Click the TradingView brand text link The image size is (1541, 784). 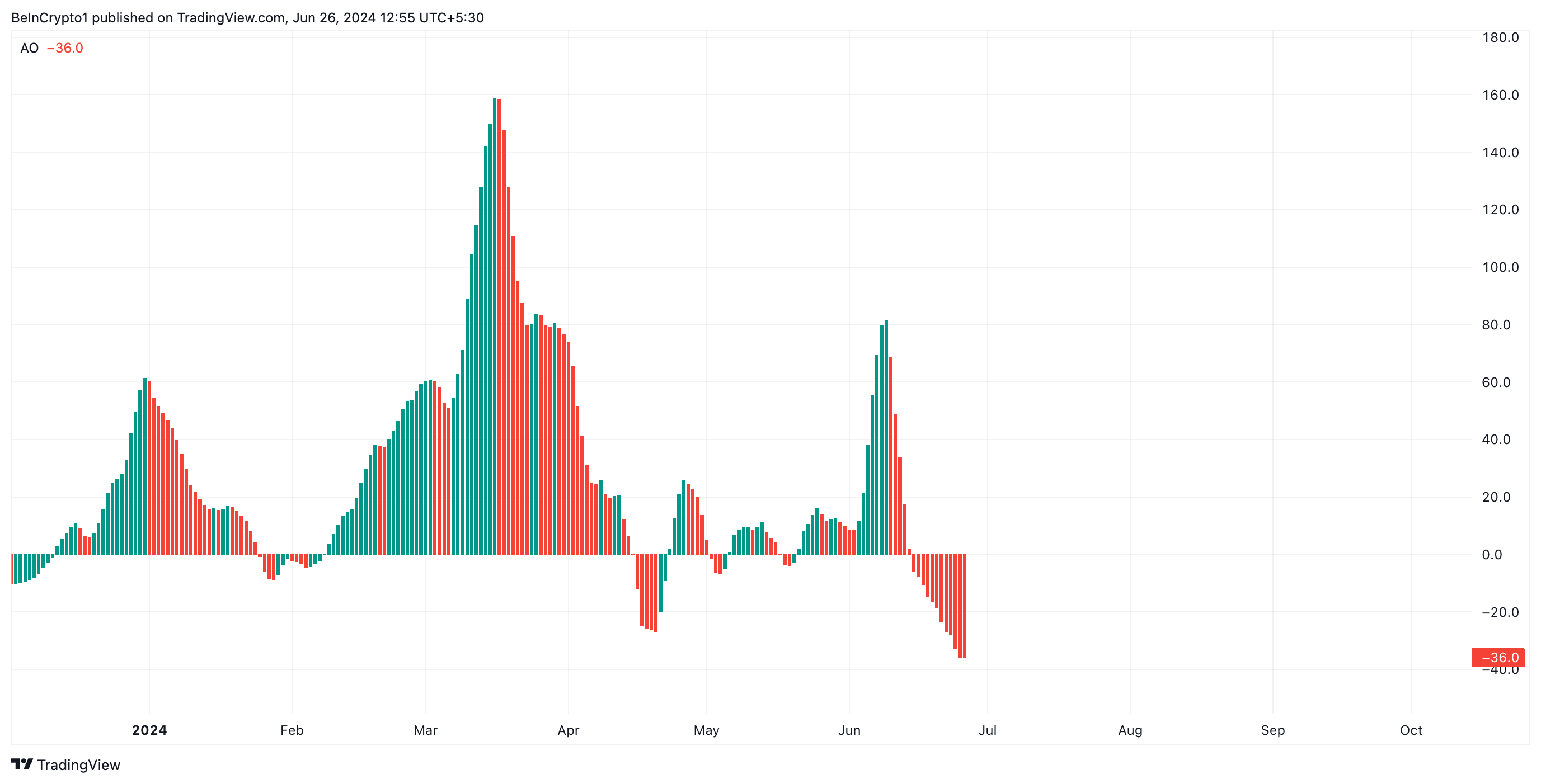(x=78, y=765)
